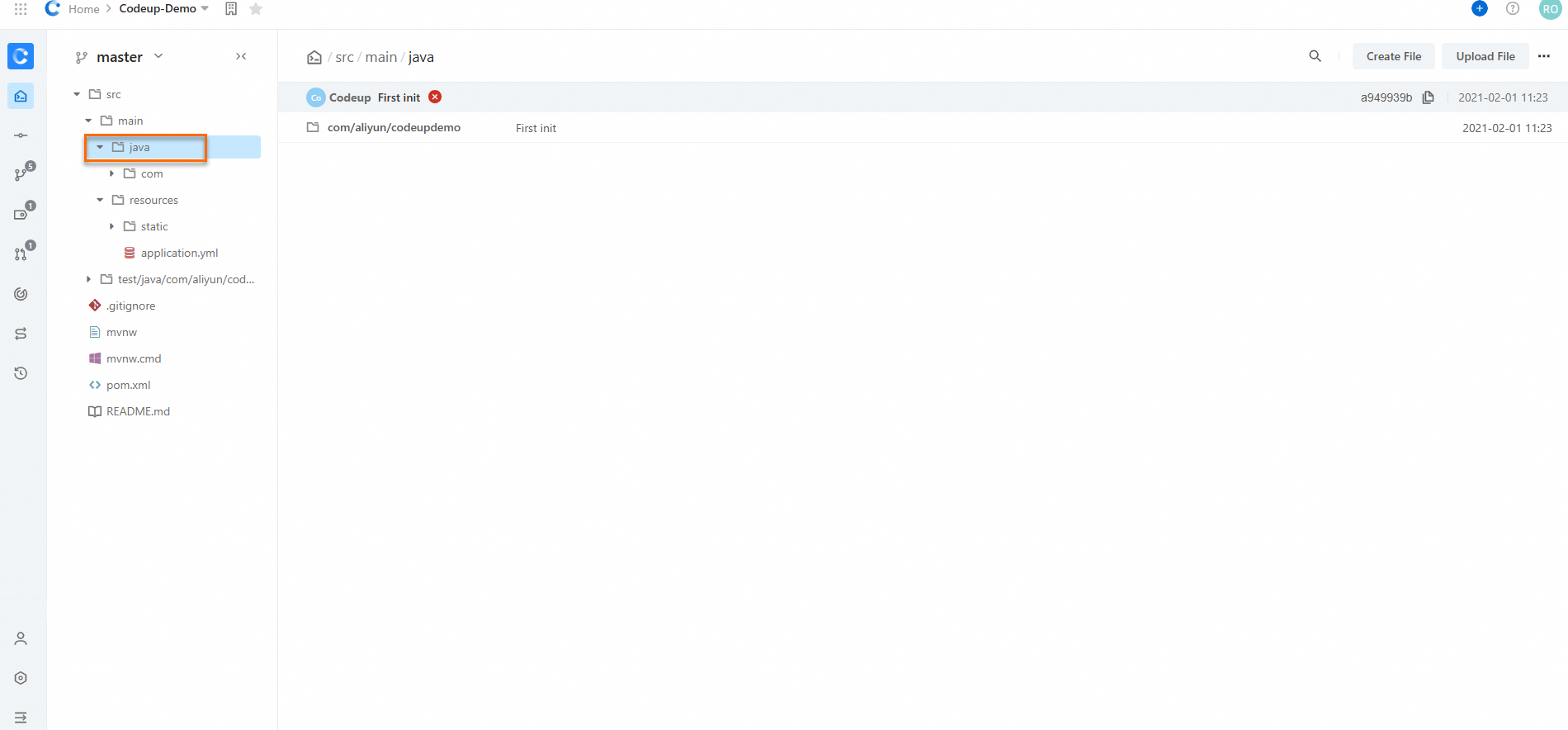Open .gitignore file in tree

(x=130, y=306)
